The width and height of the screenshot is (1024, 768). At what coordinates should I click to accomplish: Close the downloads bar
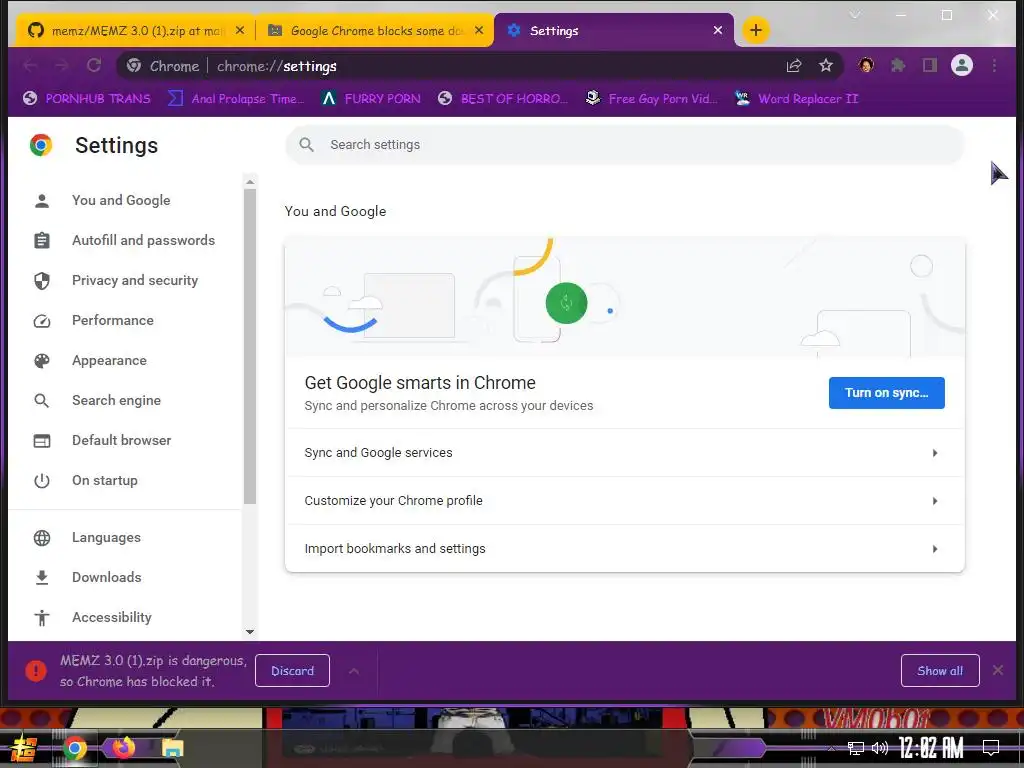(998, 670)
